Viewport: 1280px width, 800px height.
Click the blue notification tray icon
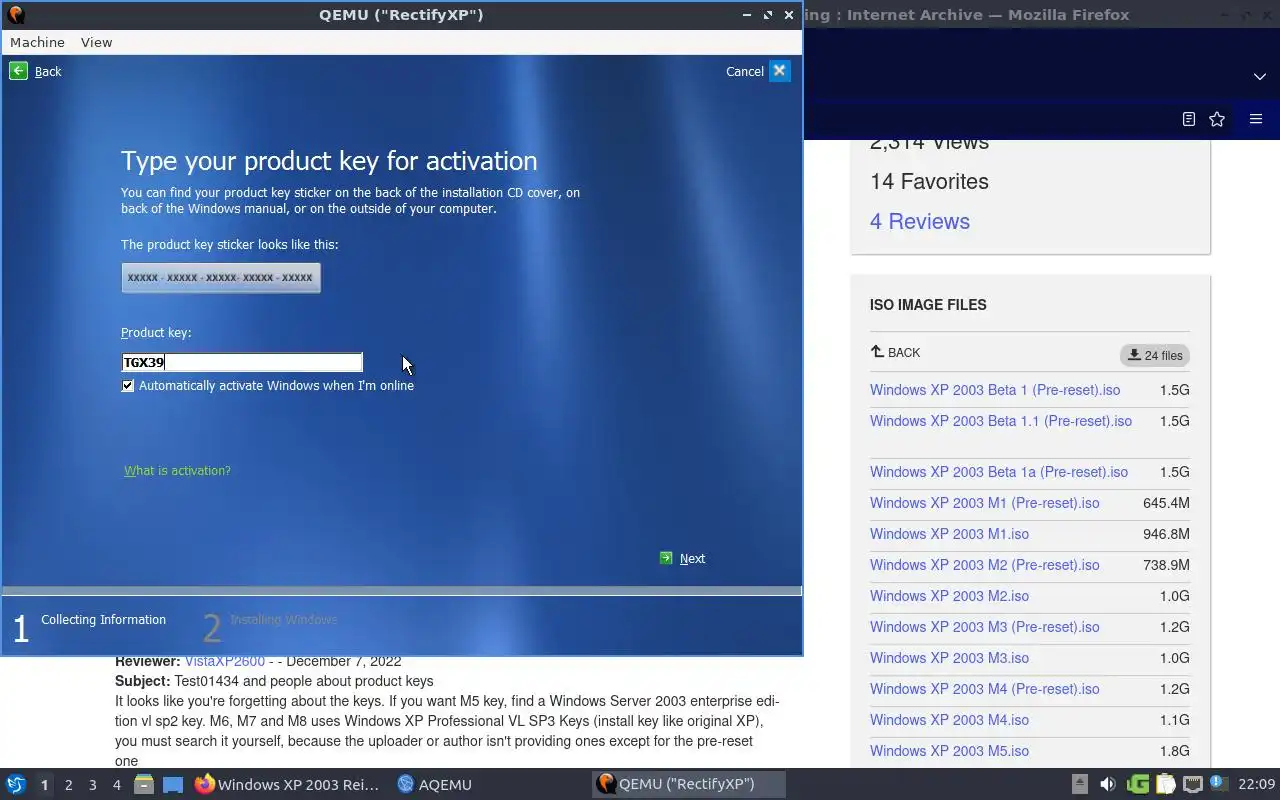click(1218, 783)
